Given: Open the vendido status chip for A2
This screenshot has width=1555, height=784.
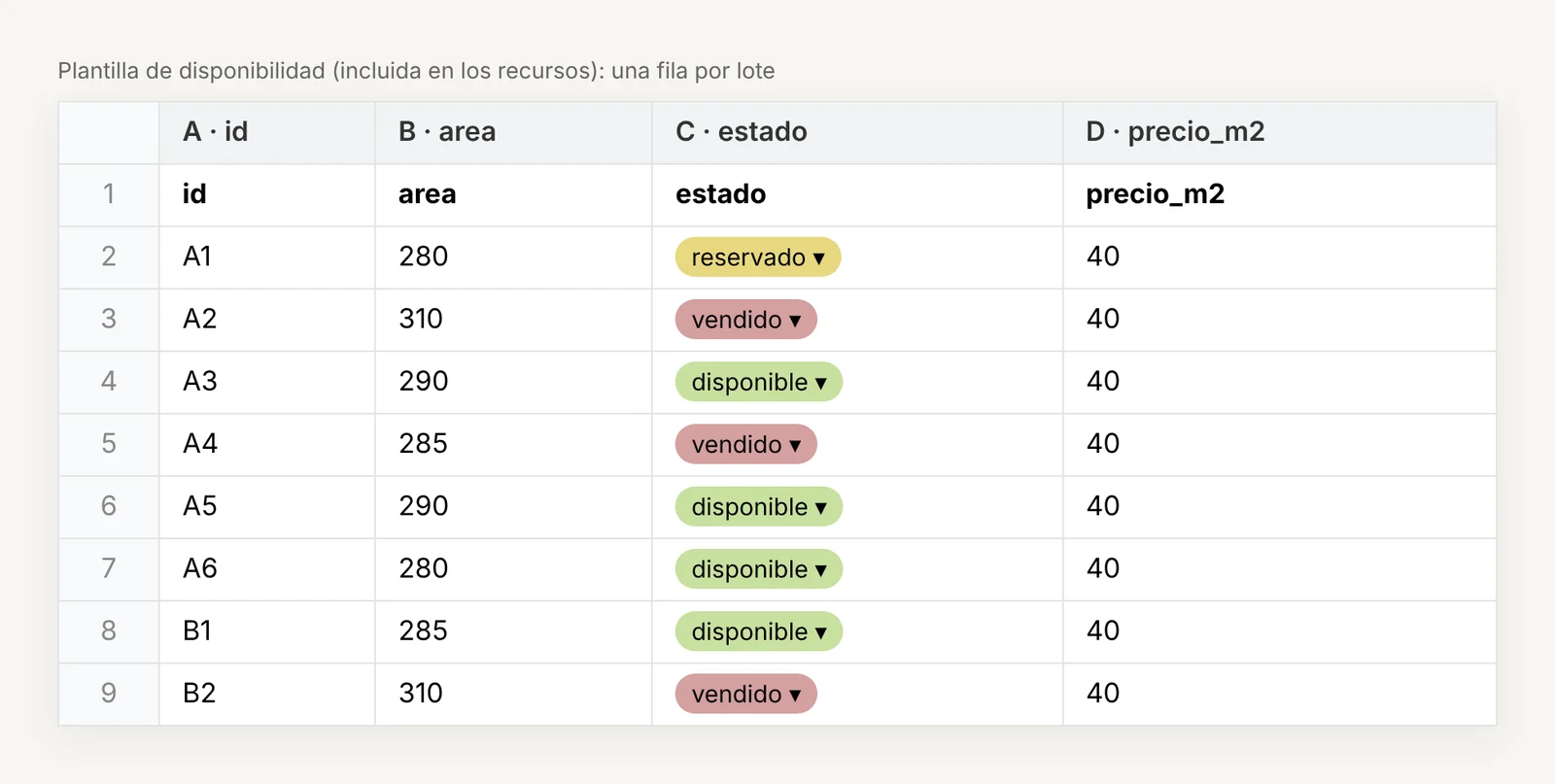Looking at the screenshot, I should tap(745, 320).
